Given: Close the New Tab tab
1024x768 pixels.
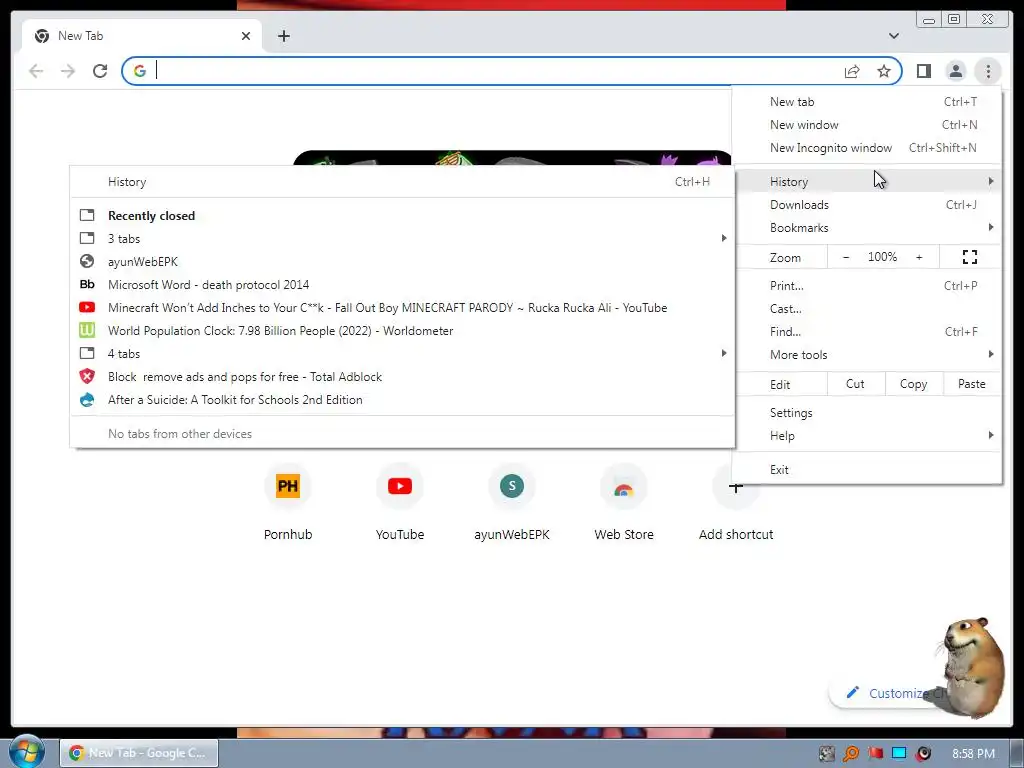Looking at the screenshot, I should coord(246,36).
